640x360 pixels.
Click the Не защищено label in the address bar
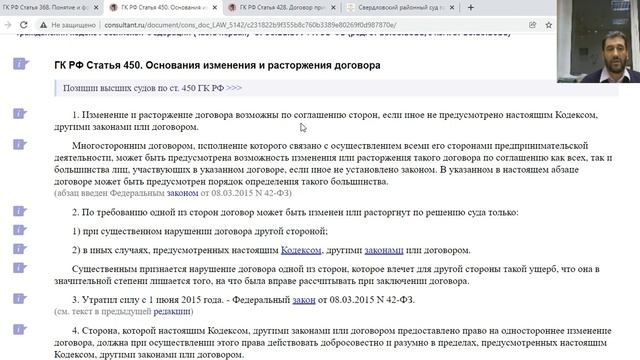(x=73, y=25)
